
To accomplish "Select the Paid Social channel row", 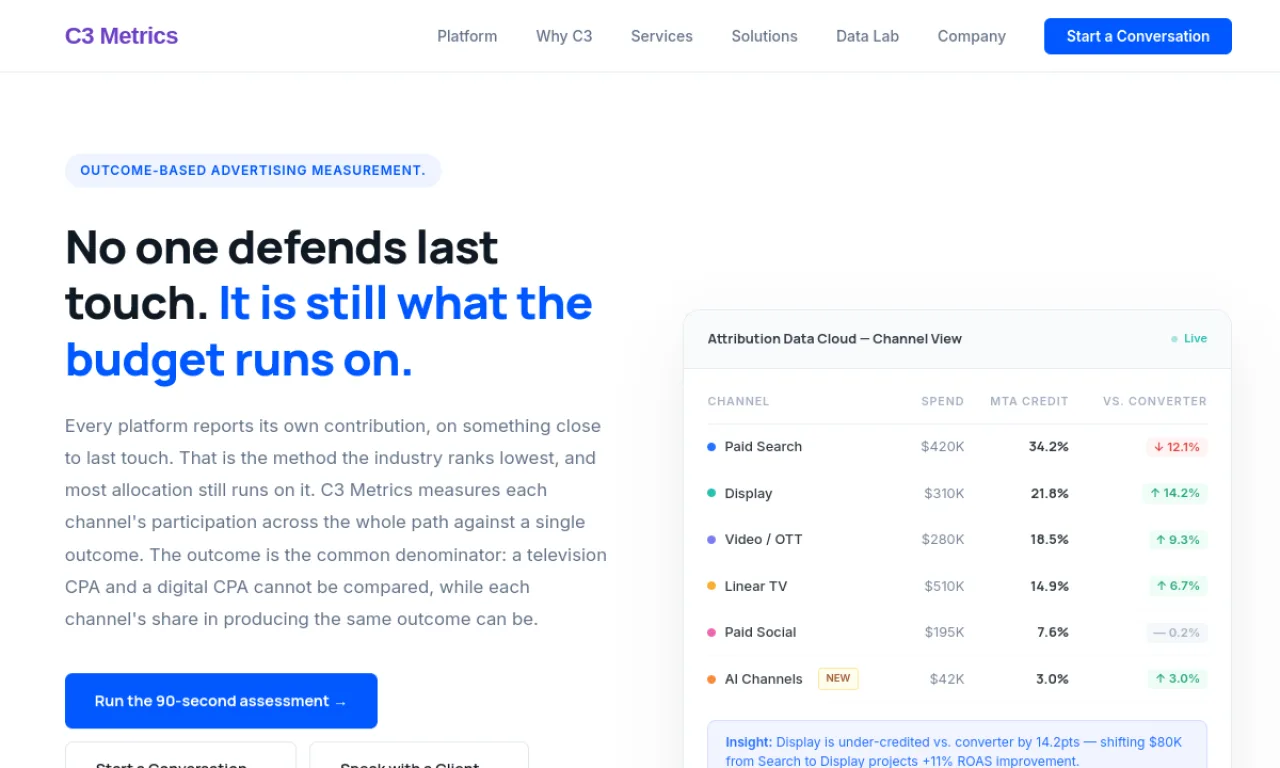I will [x=957, y=632].
